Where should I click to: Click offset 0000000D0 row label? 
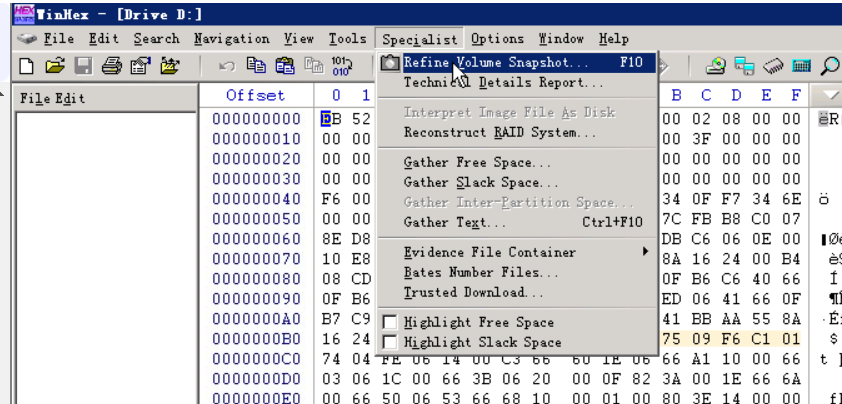pos(256,379)
